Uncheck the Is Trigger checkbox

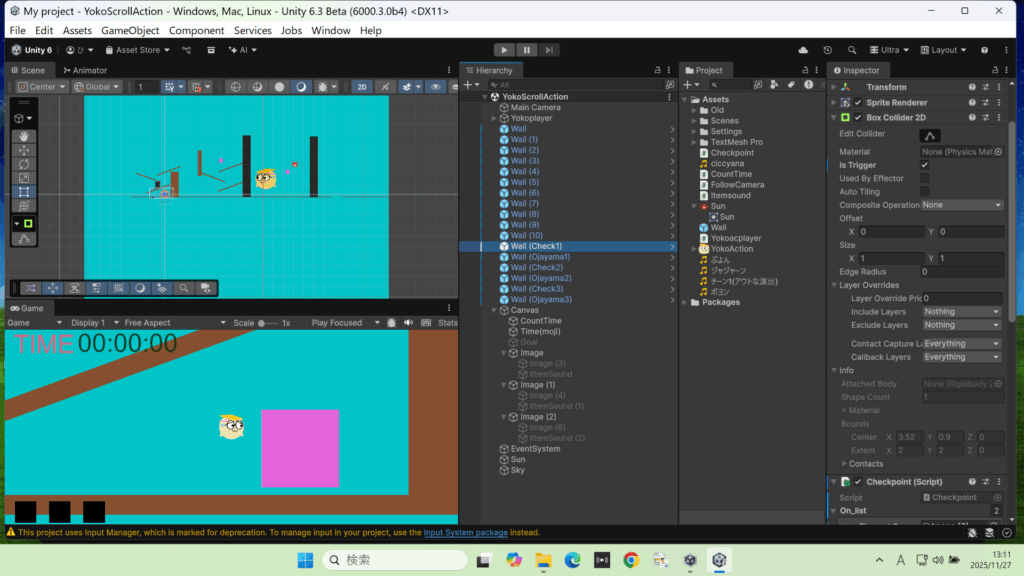[x=924, y=165]
